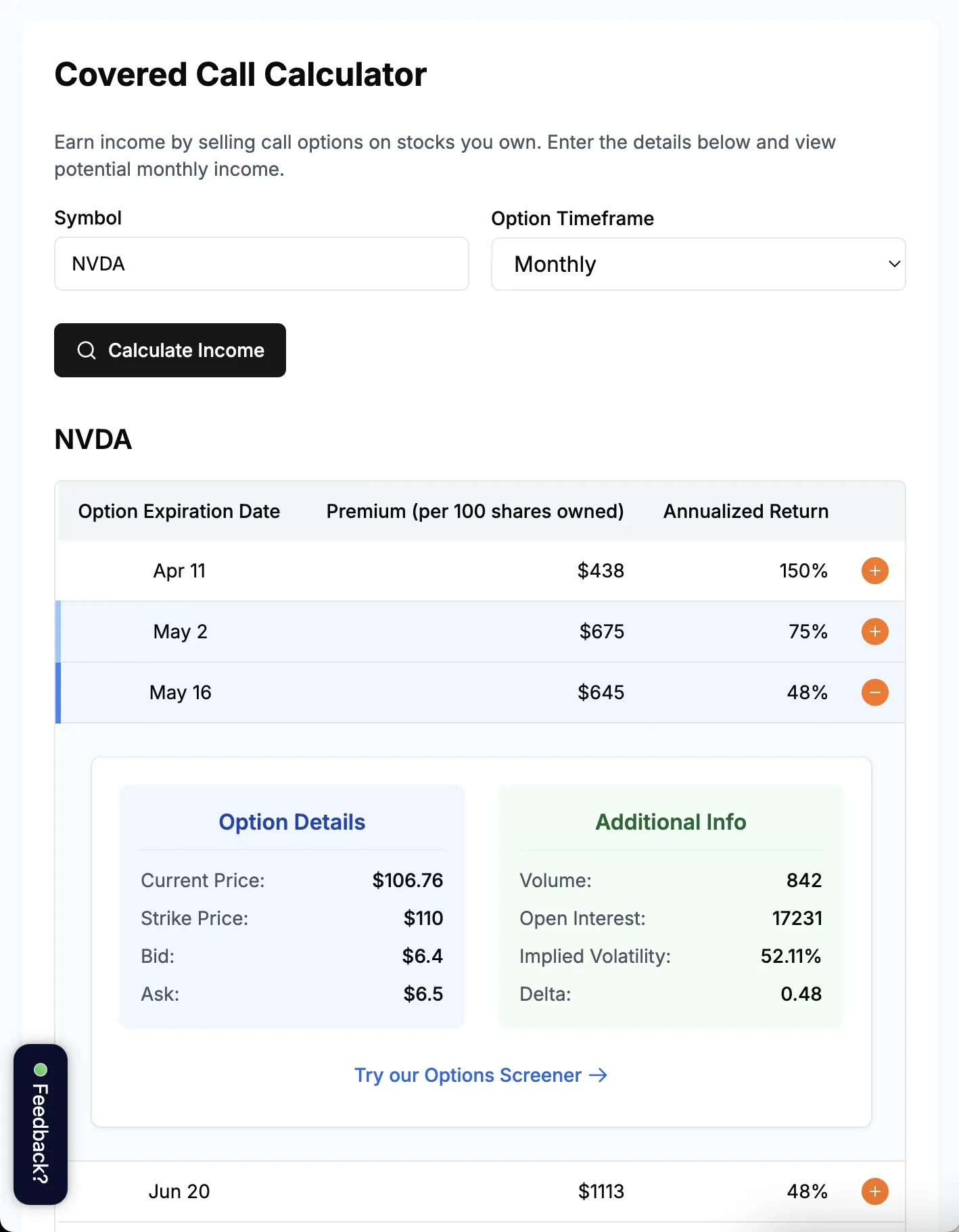Click the $675 premium value
The width and height of the screenshot is (959, 1232).
coord(602,632)
